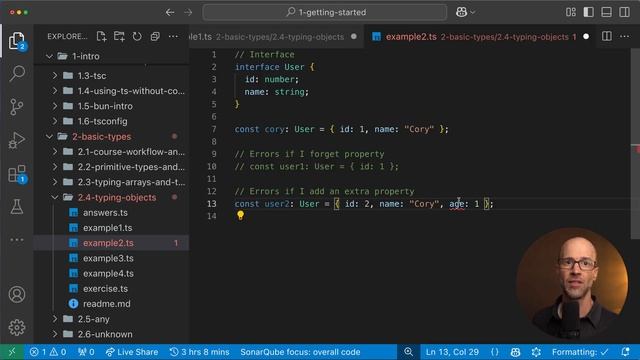Click the status bar settings sparkle icon
The image size is (640, 360).
pyautogui.click(x=536, y=352)
